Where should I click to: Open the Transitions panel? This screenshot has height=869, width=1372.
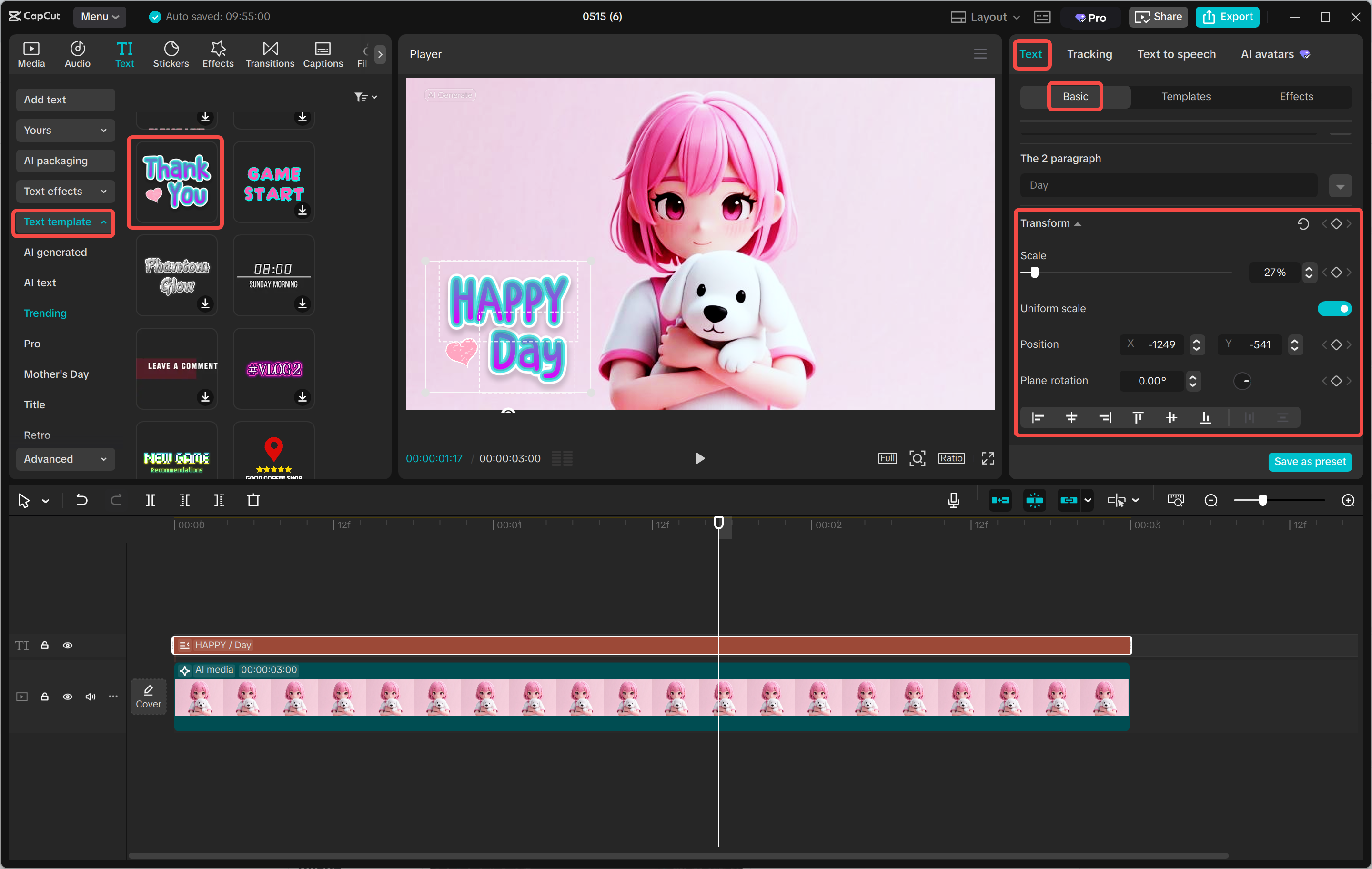(x=270, y=53)
